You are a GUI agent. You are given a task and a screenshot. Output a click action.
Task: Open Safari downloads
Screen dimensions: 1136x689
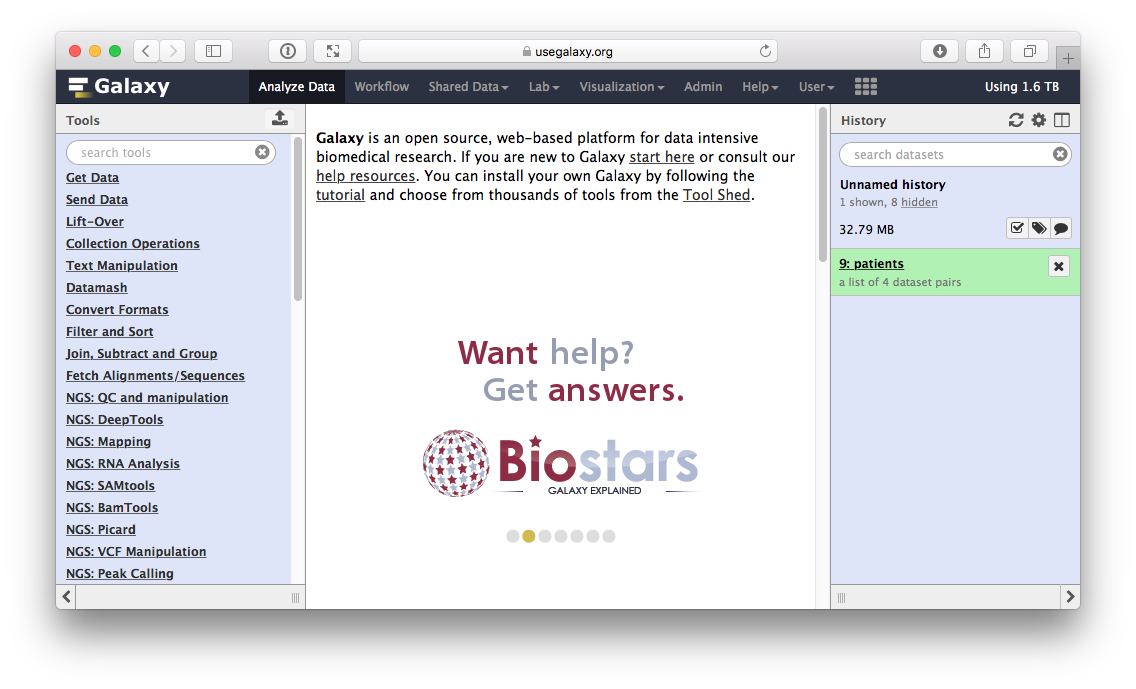[x=940, y=51]
